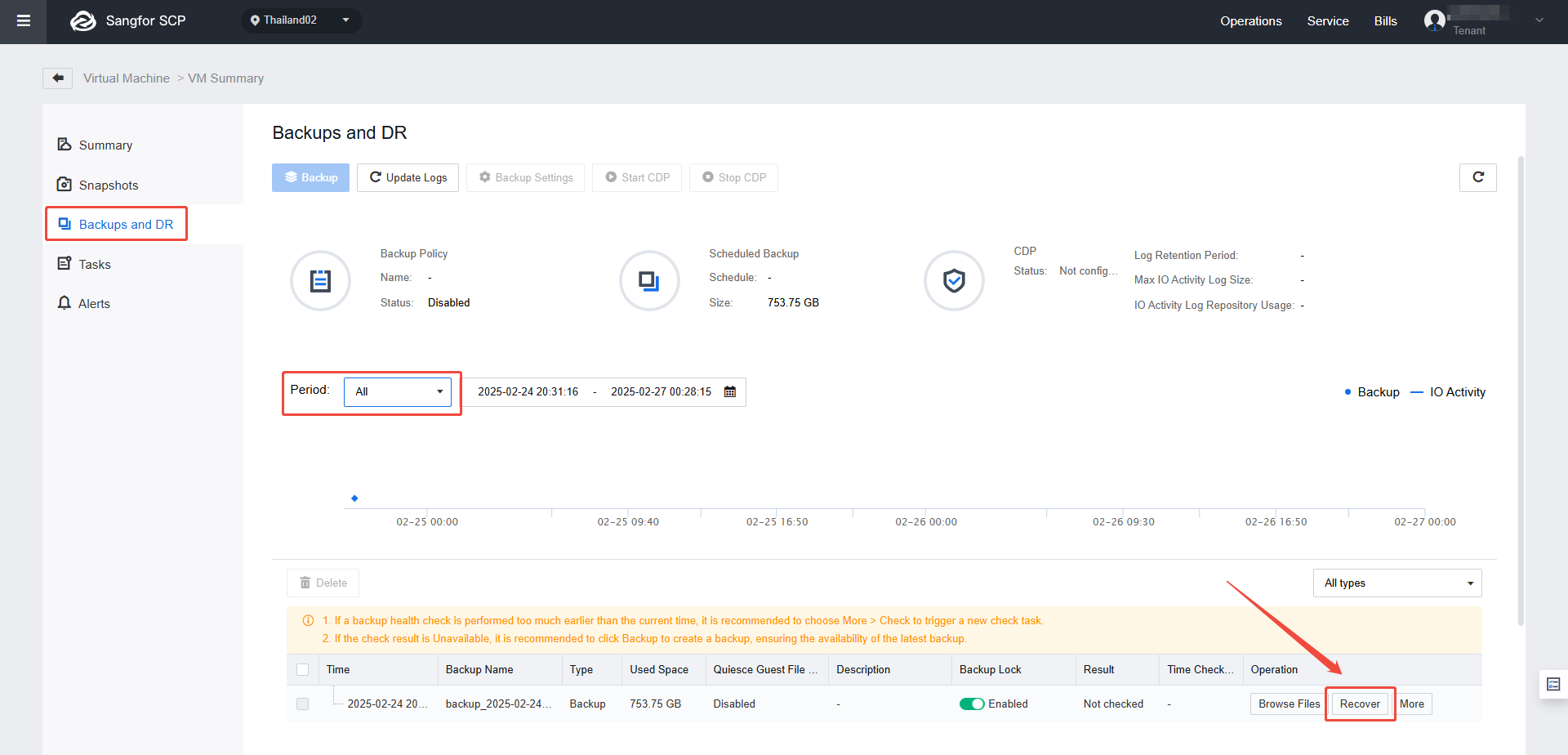Click the blue Backup button
The width and height of the screenshot is (1568, 755).
(310, 177)
